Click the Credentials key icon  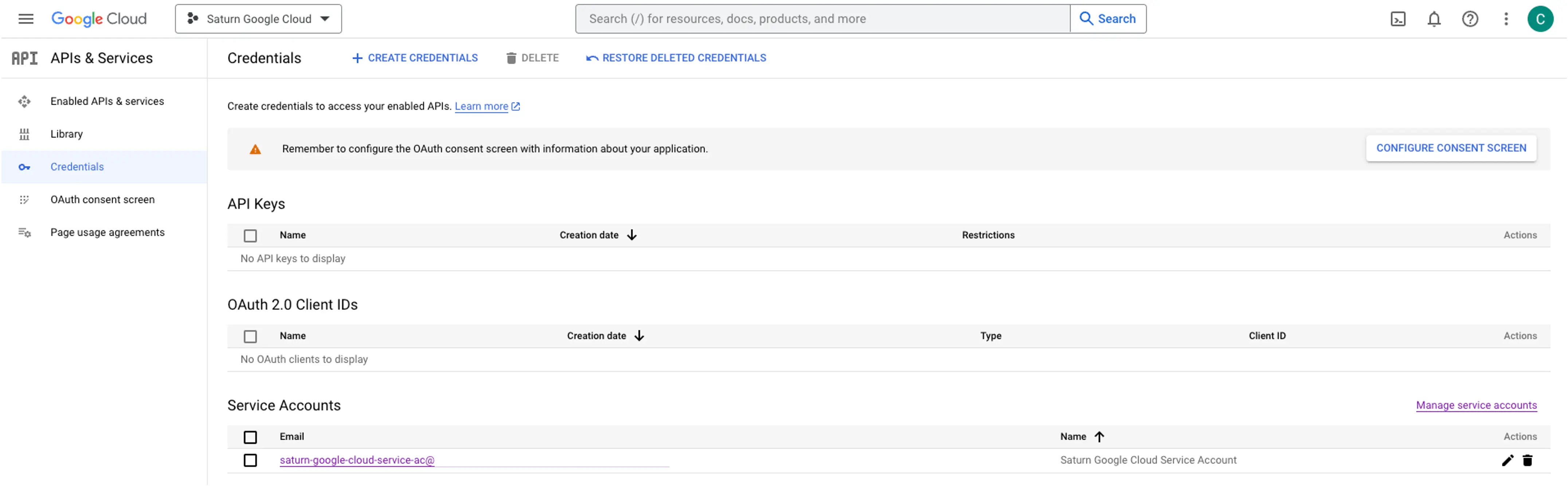[x=24, y=167]
